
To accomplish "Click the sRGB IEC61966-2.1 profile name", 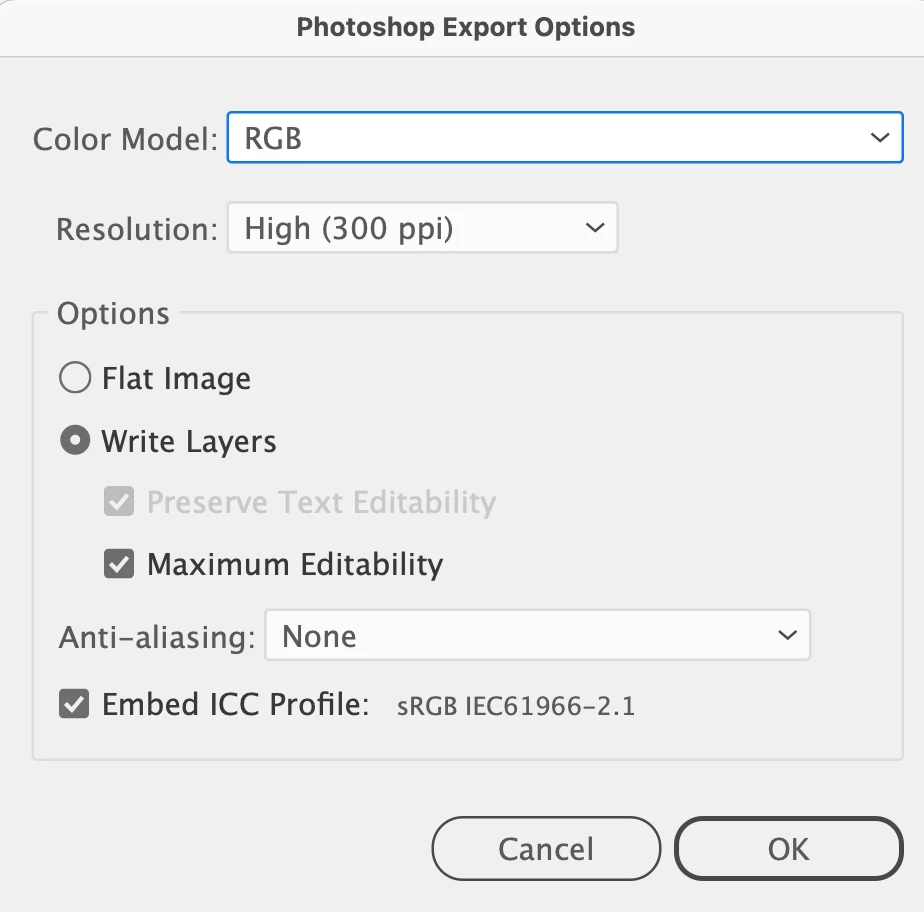I will click(x=516, y=706).
